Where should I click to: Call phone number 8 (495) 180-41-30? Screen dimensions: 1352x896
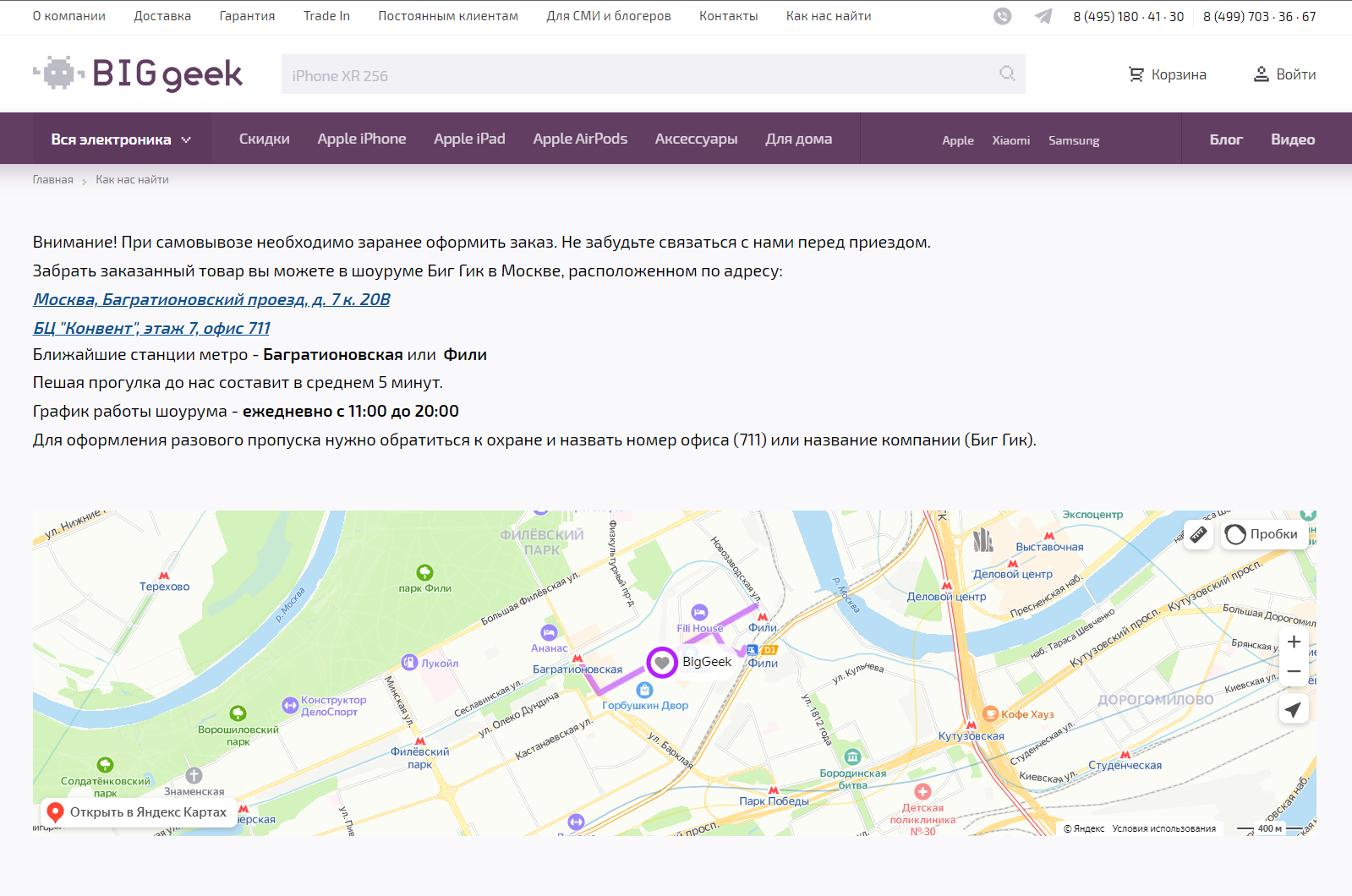point(1129,17)
